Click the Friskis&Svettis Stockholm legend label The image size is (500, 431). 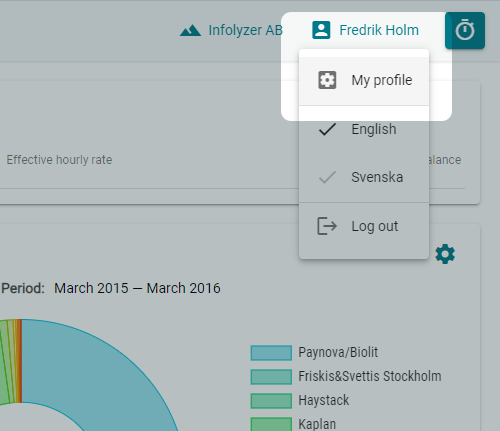point(370,376)
